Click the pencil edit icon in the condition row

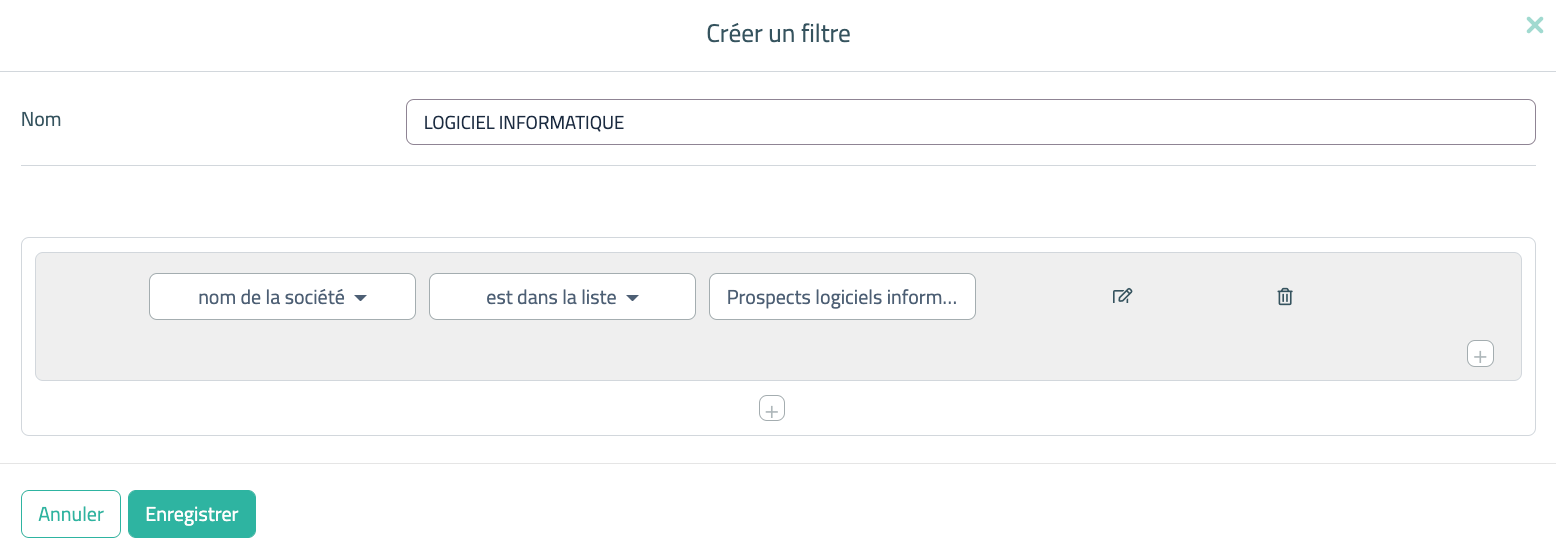click(x=1122, y=296)
